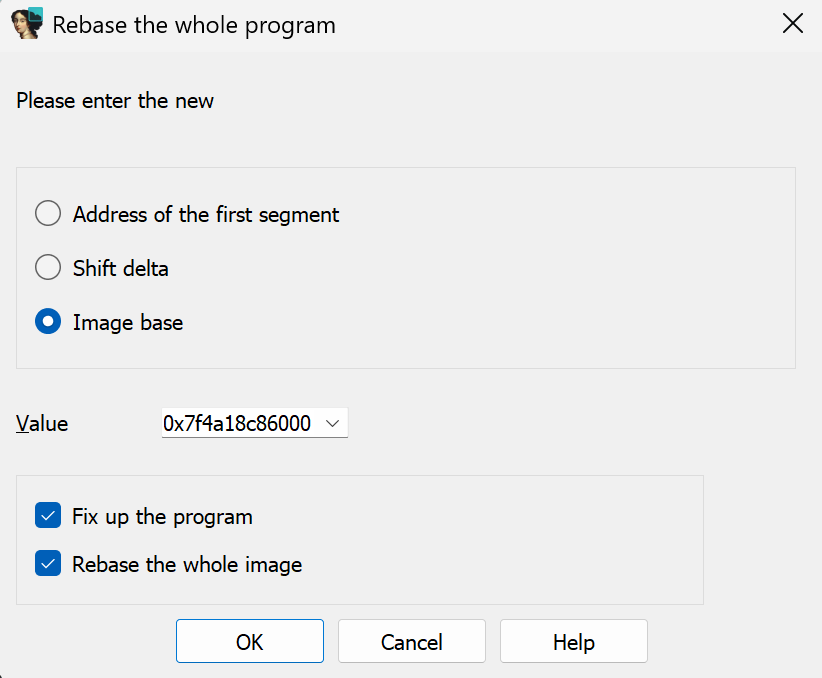Screen dimensions: 822x678
Task: Open Help for the rebase dialog
Action: (x=574, y=641)
